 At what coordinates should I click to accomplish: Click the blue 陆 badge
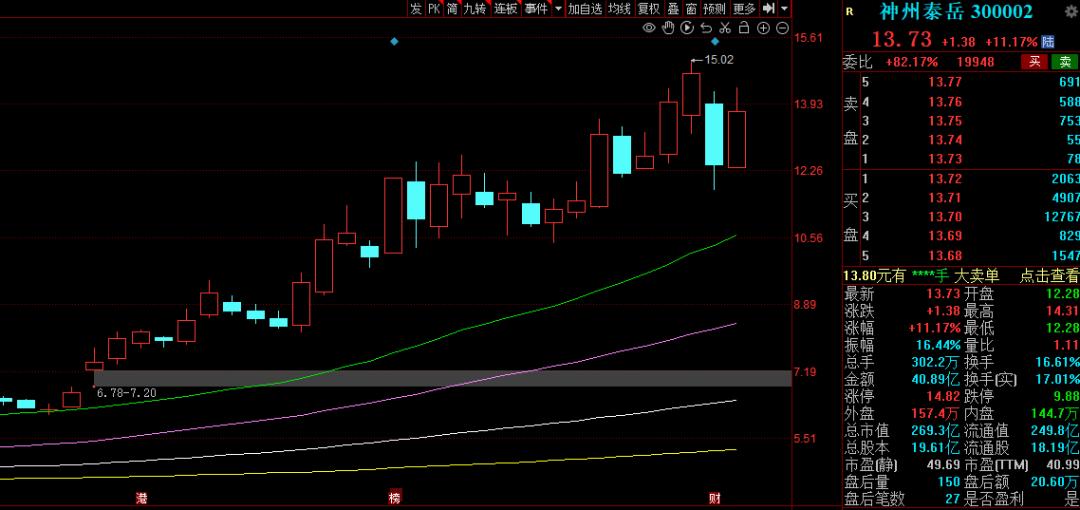1048,41
